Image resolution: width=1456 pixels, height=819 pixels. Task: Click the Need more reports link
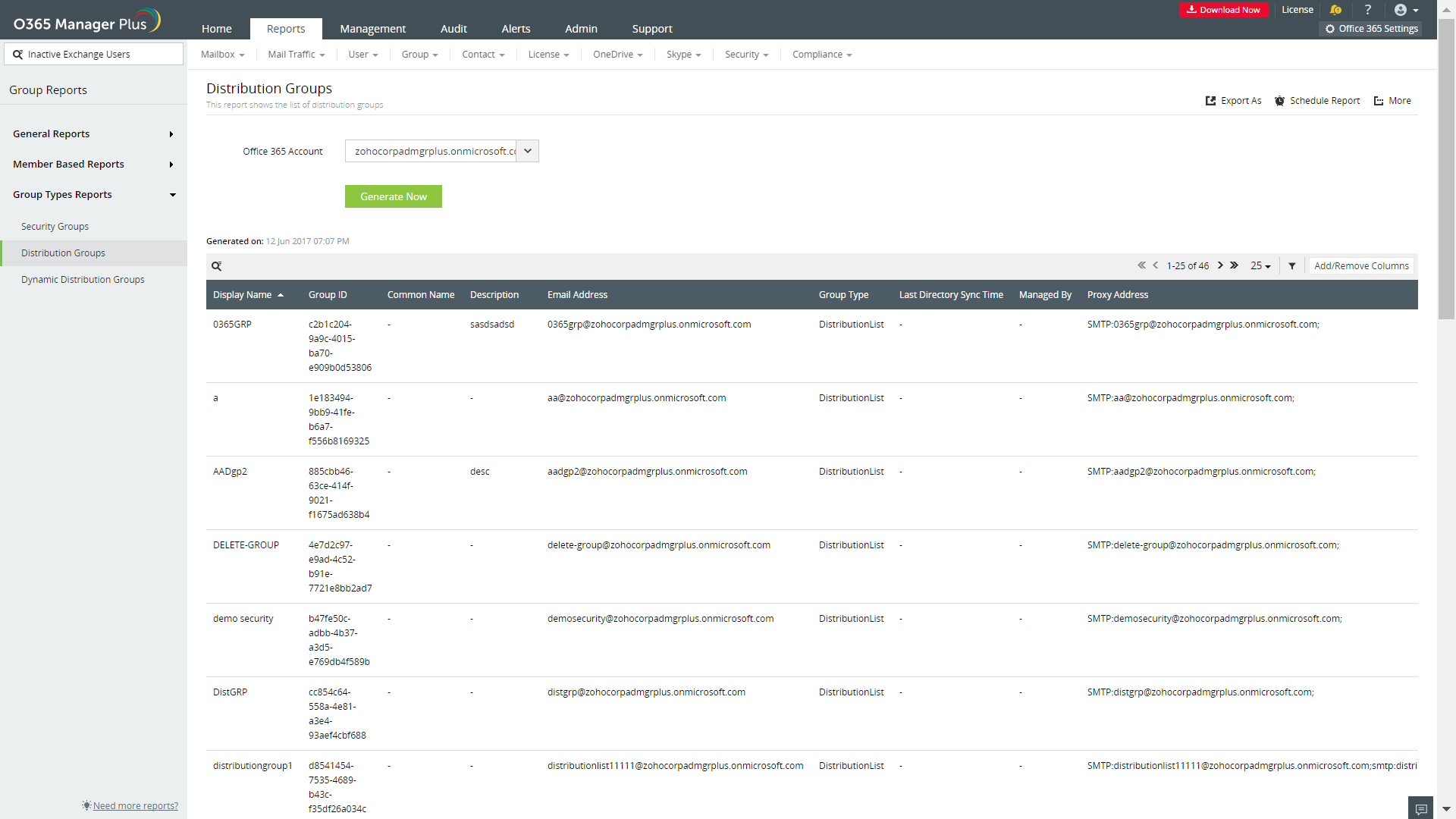135,806
